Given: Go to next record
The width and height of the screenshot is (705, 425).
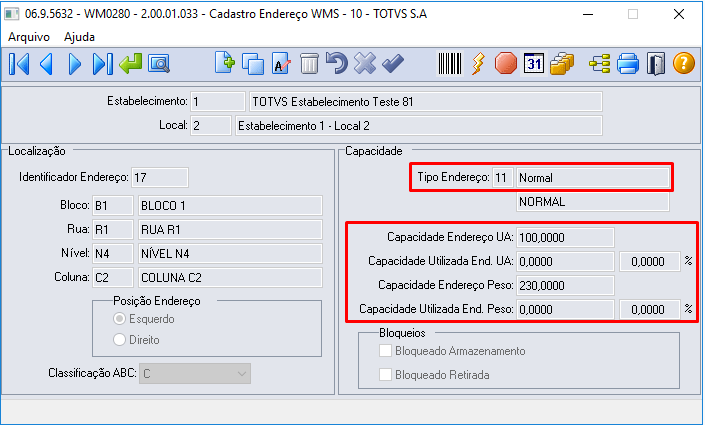Looking at the screenshot, I should click(75, 64).
